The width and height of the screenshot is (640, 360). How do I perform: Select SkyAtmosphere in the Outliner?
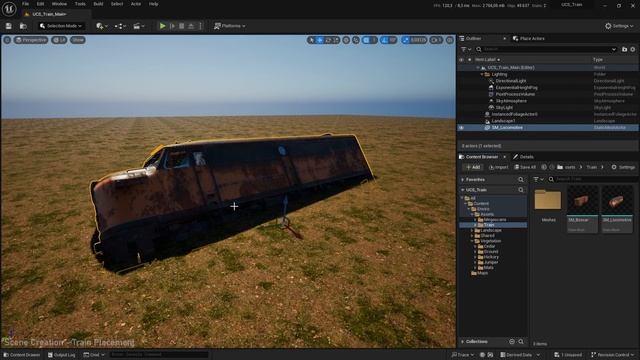(511, 101)
